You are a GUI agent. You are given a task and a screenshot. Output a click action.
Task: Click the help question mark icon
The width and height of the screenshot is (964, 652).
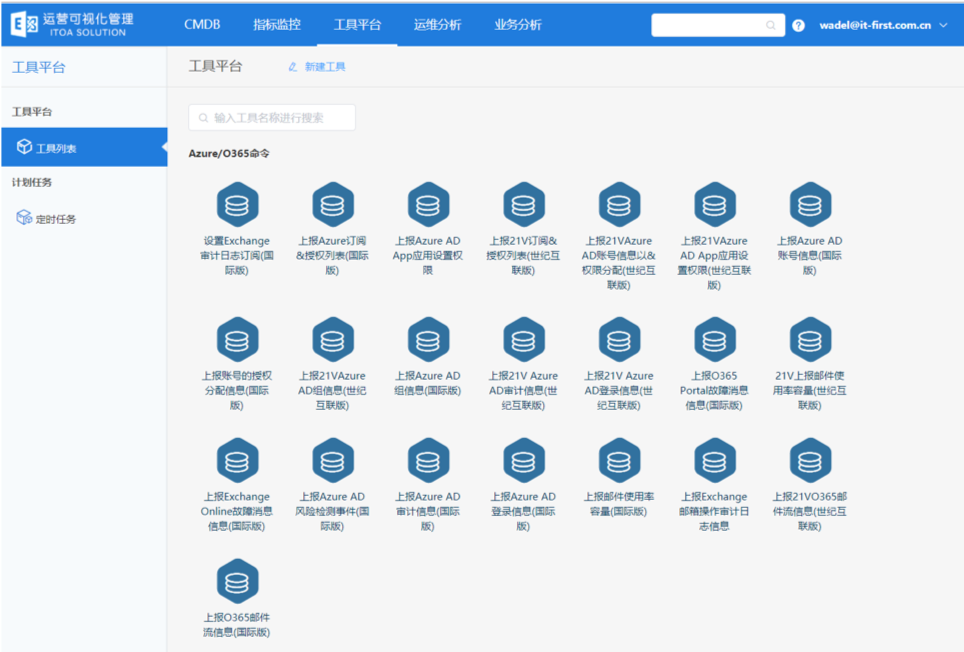pyautogui.click(x=798, y=25)
